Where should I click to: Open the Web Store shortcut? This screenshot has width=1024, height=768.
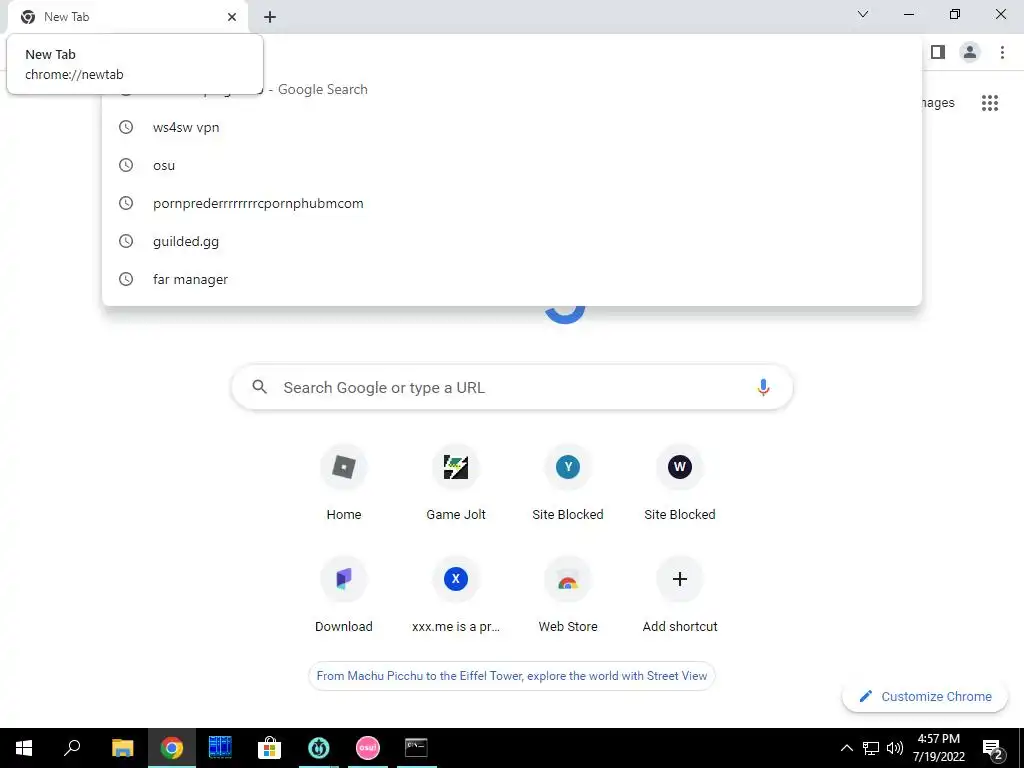pos(568,595)
